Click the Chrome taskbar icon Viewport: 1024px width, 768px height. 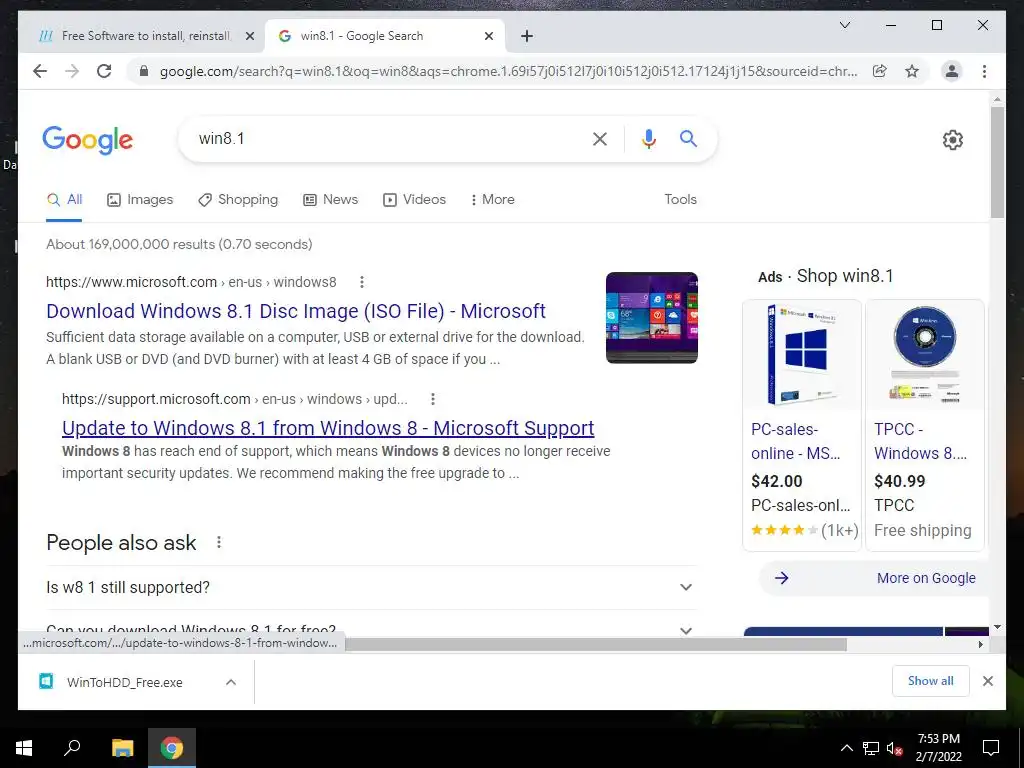(172, 748)
